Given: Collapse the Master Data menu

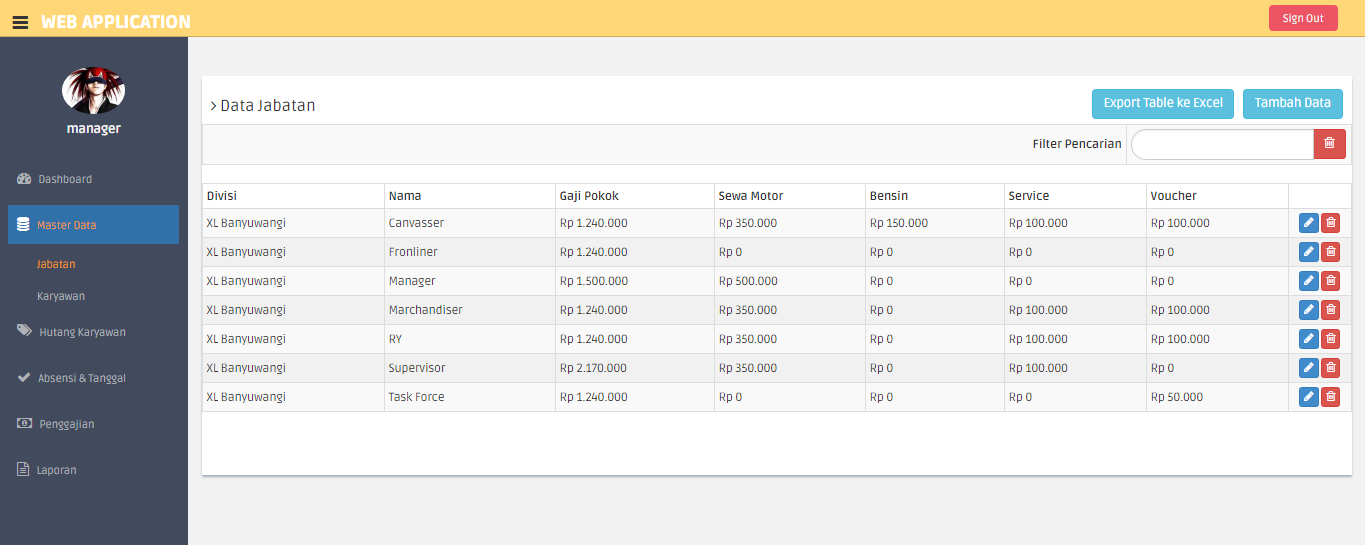Looking at the screenshot, I should coord(93,225).
